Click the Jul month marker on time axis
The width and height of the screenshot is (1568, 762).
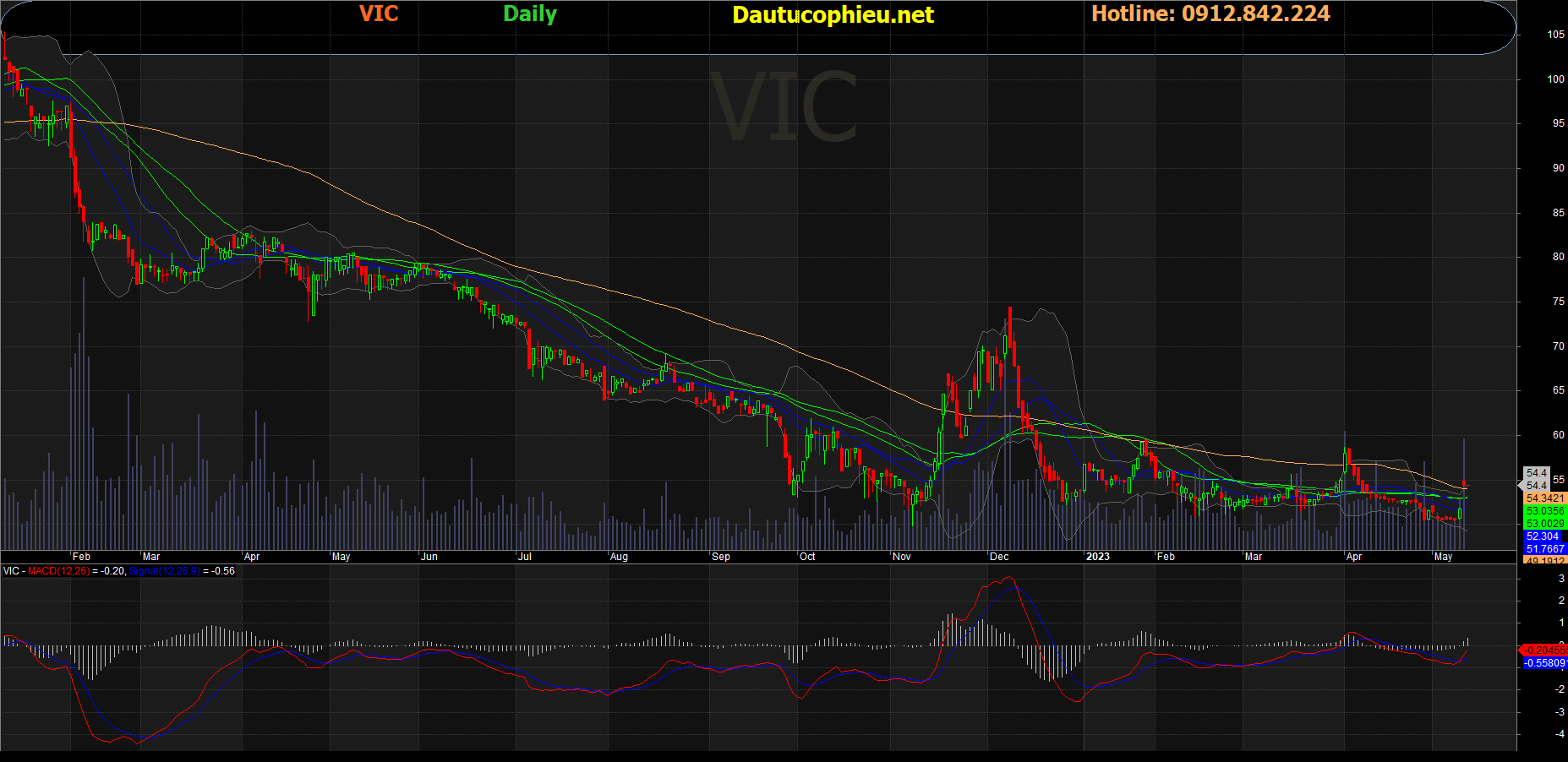pyautogui.click(x=524, y=557)
